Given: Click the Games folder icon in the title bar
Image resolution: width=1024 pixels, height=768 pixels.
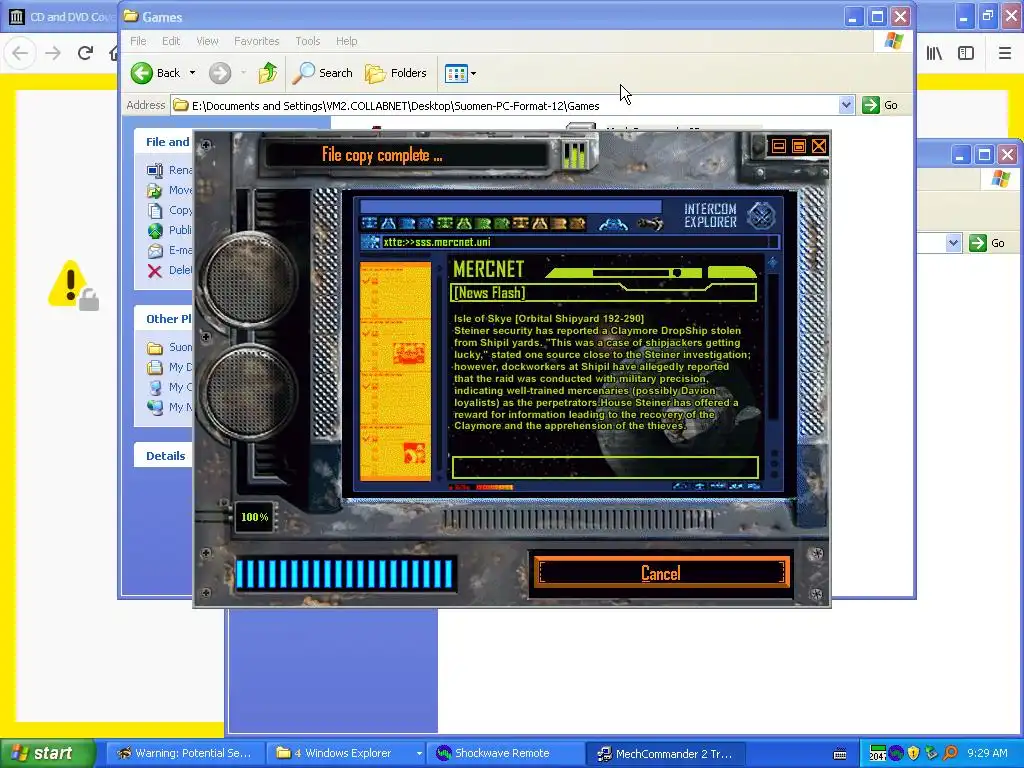Looking at the screenshot, I should coord(131,16).
